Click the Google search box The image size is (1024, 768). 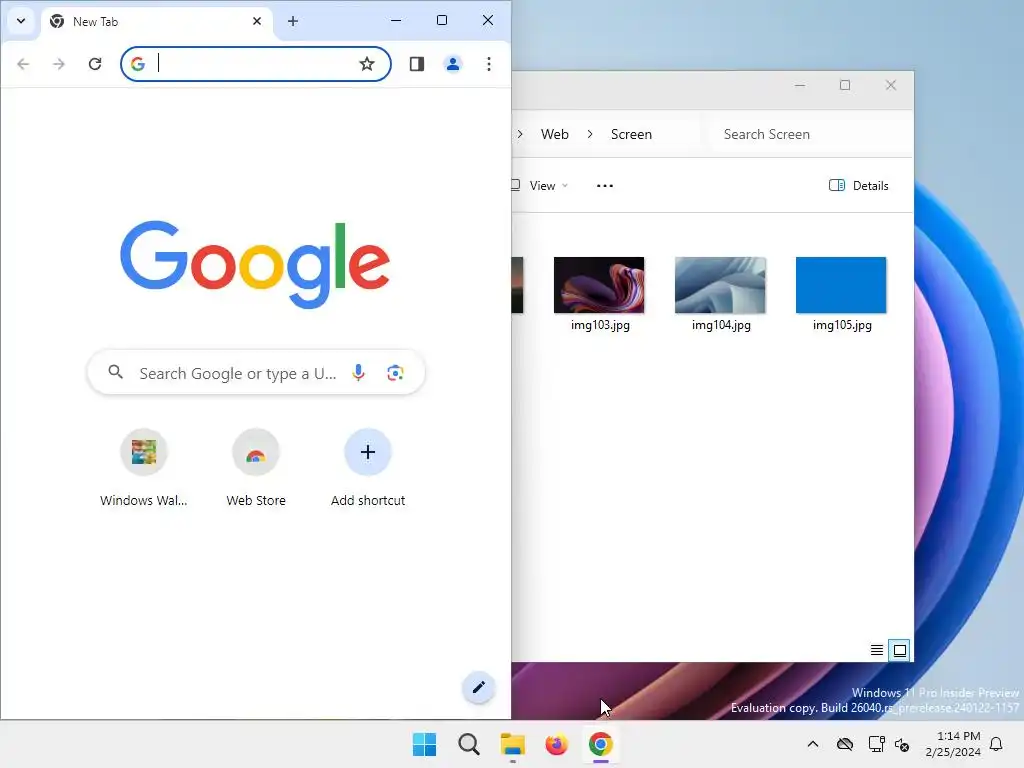(255, 373)
